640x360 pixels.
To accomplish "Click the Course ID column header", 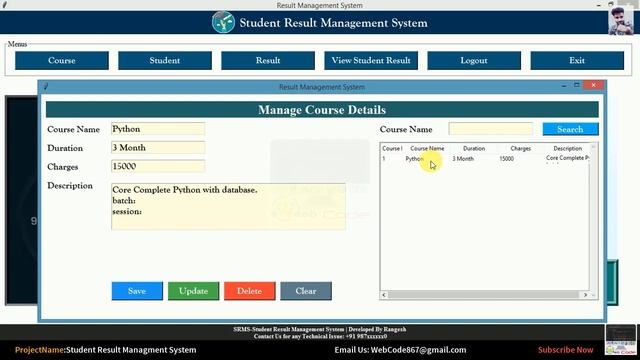I will point(392,149).
